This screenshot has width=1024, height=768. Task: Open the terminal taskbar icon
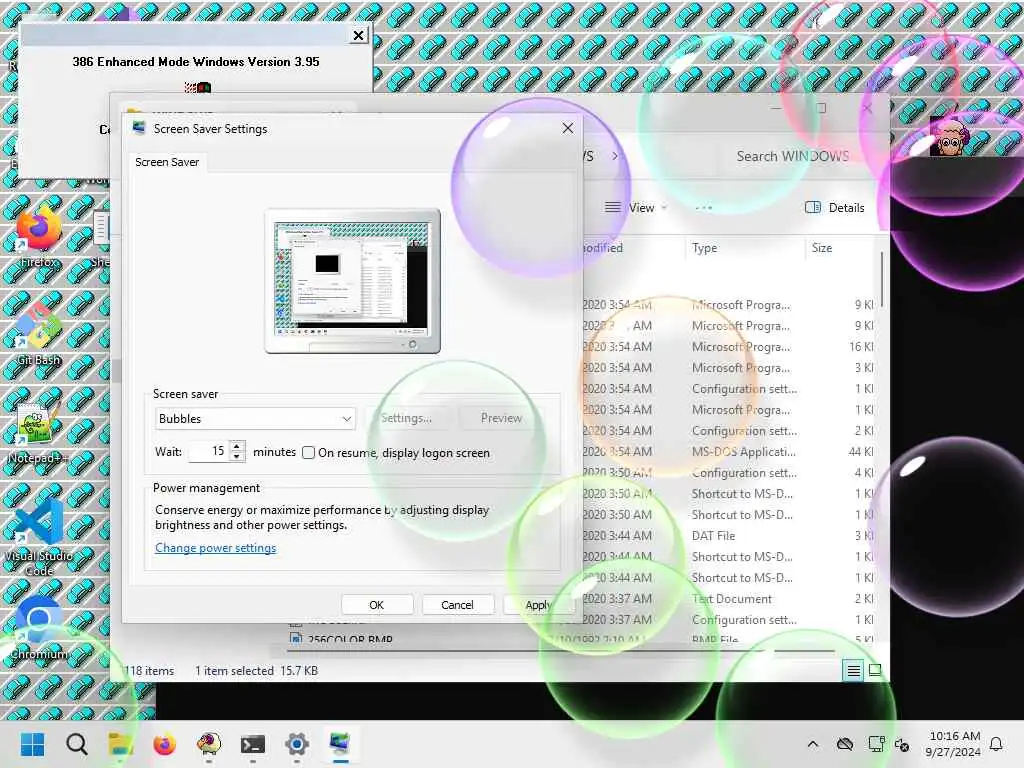pyautogui.click(x=253, y=744)
